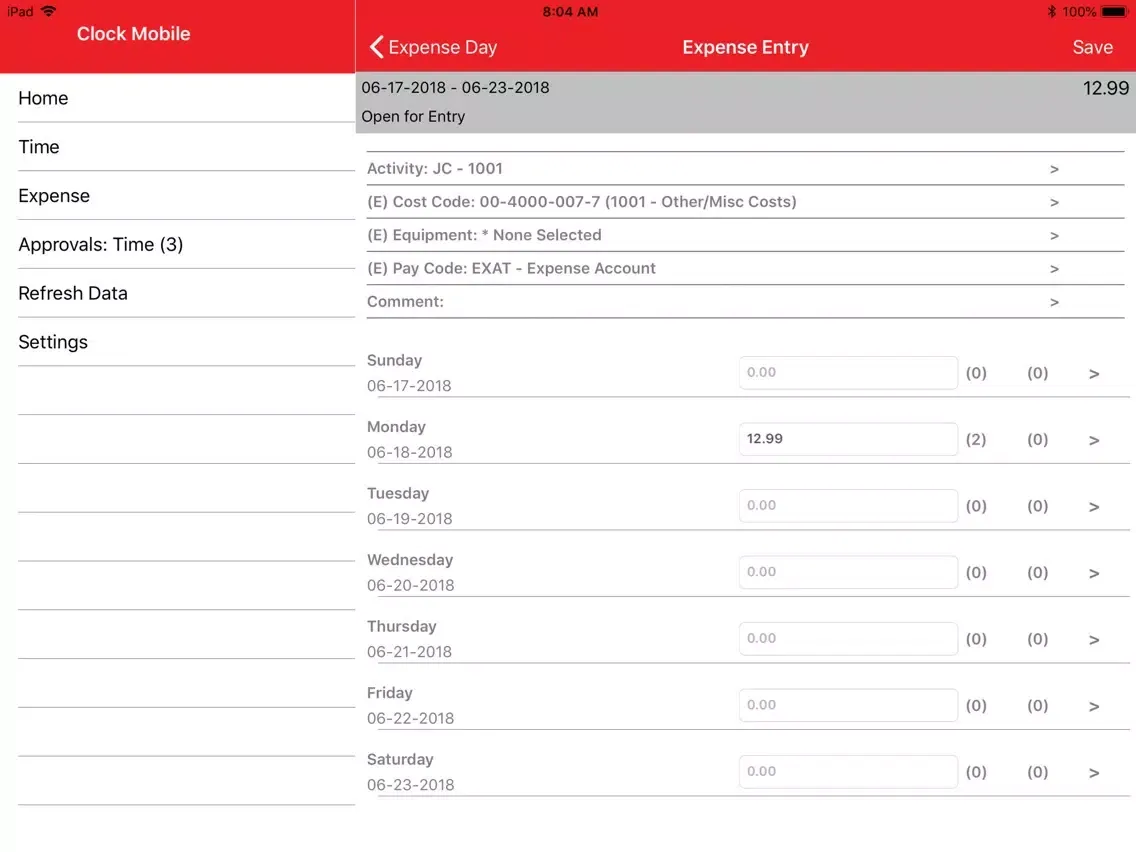
Task: Expand the Equipment None Selected row
Action: point(745,235)
